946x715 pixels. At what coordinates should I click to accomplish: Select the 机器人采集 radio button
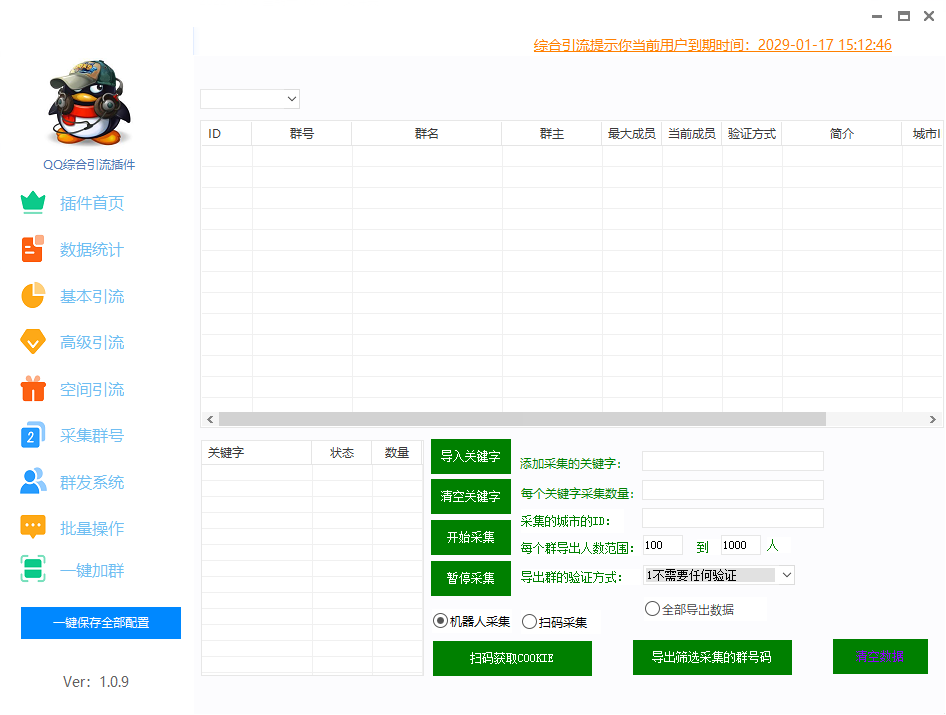pyautogui.click(x=440, y=621)
